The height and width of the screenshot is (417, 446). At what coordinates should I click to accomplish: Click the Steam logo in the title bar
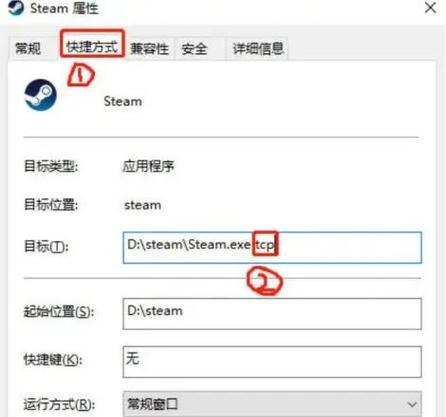(15, 7)
